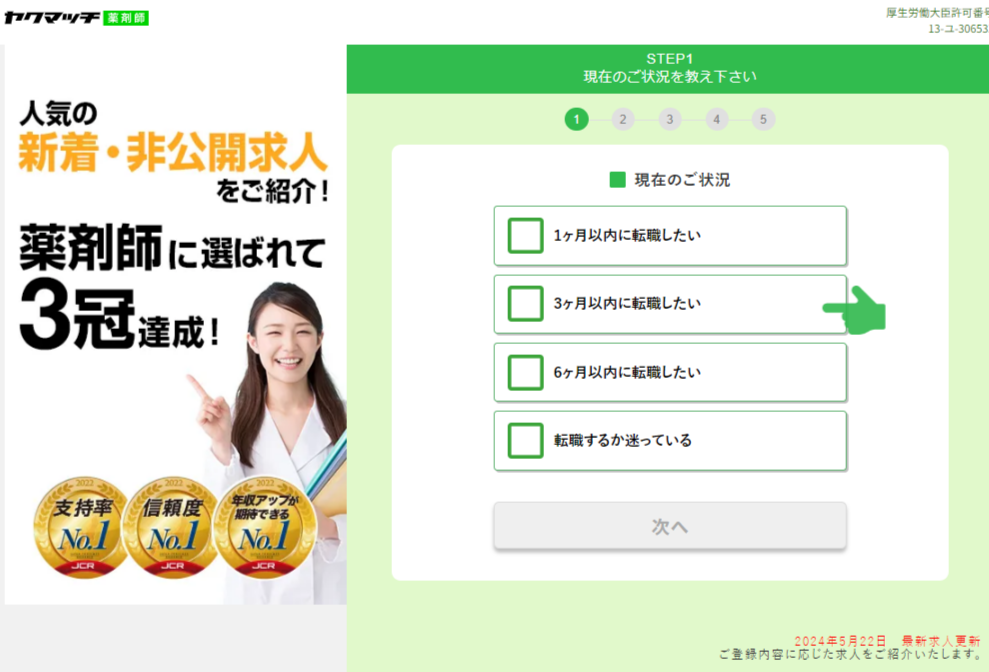Click the green pointing hand icon
This screenshot has width=989, height=672.
(854, 310)
